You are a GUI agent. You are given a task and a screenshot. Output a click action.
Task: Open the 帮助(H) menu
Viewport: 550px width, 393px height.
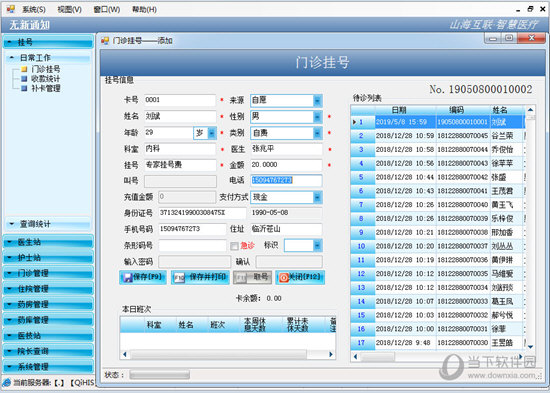click(x=144, y=9)
